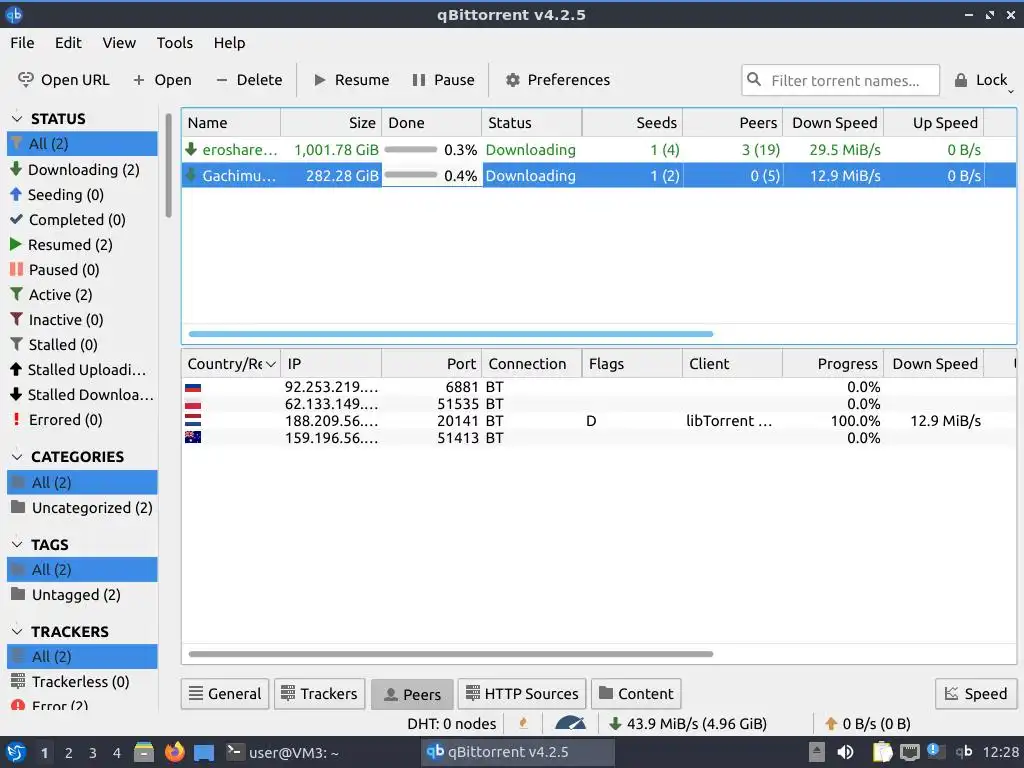Click the Delete torrent button
1024x768 pixels.
(x=249, y=80)
